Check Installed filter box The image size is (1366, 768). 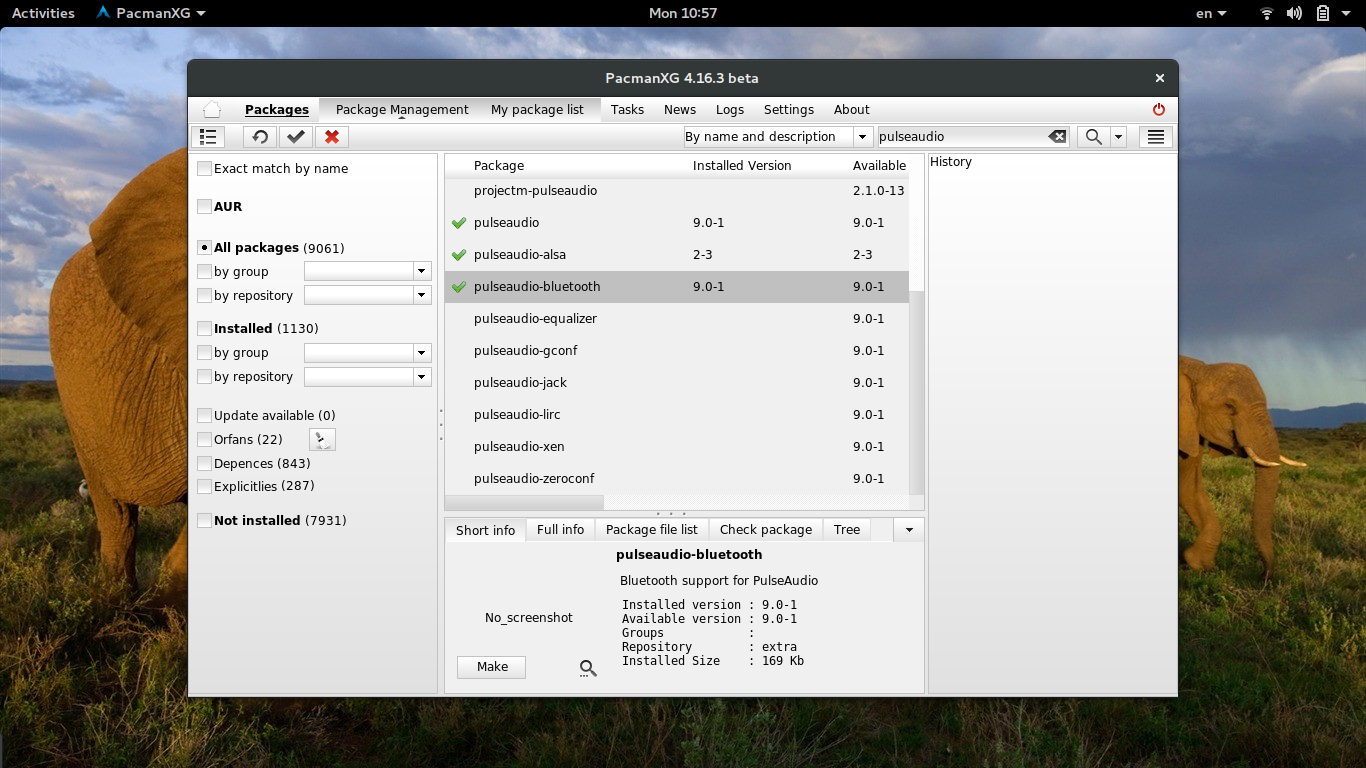pos(205,329)
